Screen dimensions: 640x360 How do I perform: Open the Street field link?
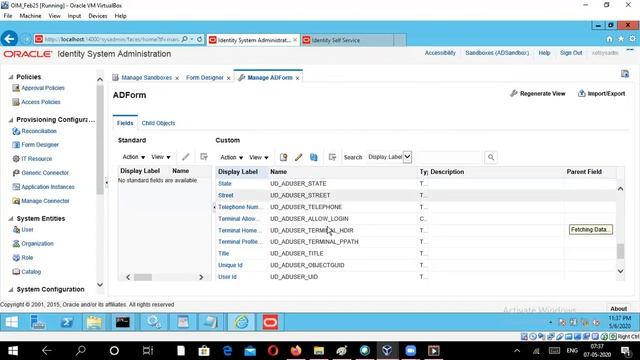(226, 196)
